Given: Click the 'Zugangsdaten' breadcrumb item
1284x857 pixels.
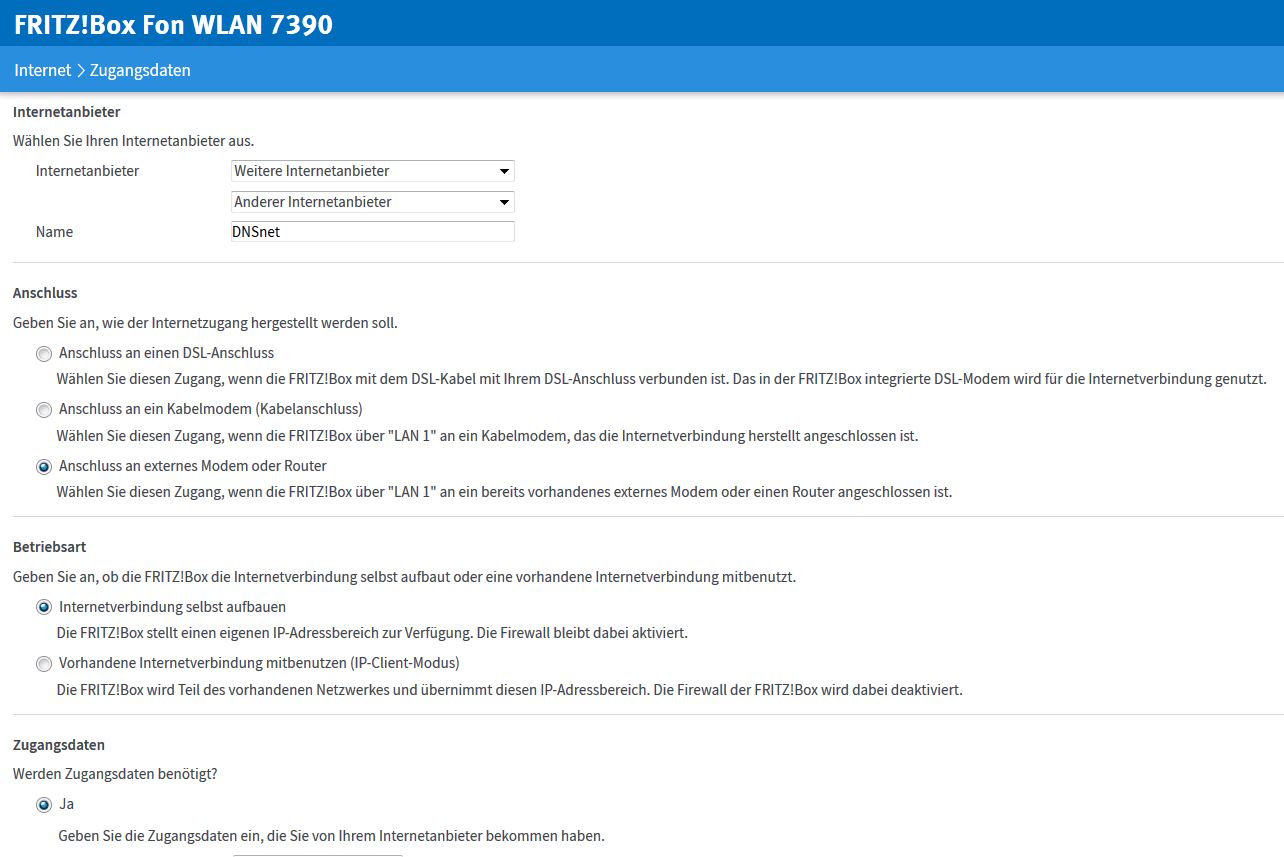Looking at the screenshot, I should [x=140, y=70].
